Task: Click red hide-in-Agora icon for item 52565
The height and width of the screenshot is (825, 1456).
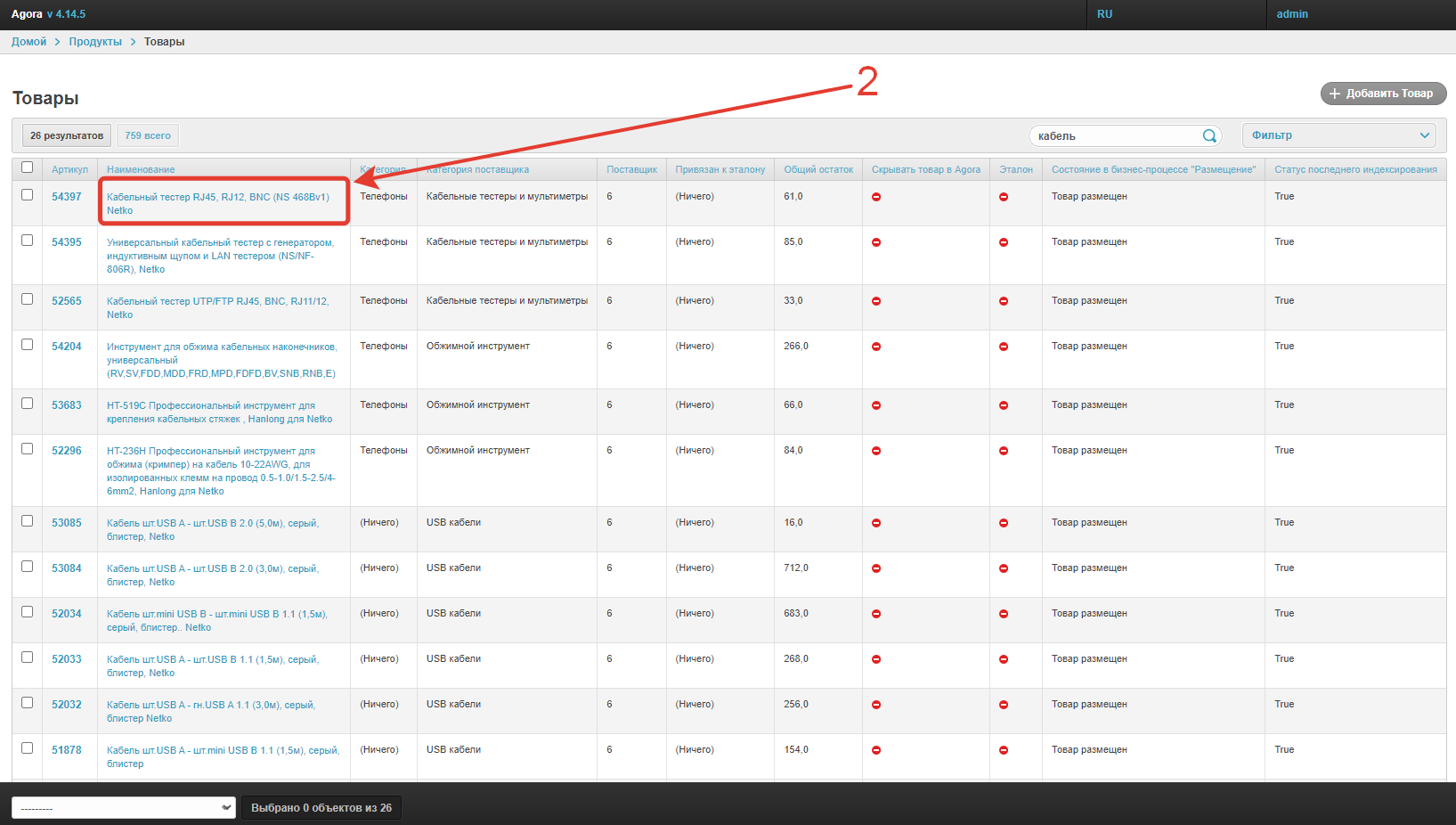Action: point(876,301)
